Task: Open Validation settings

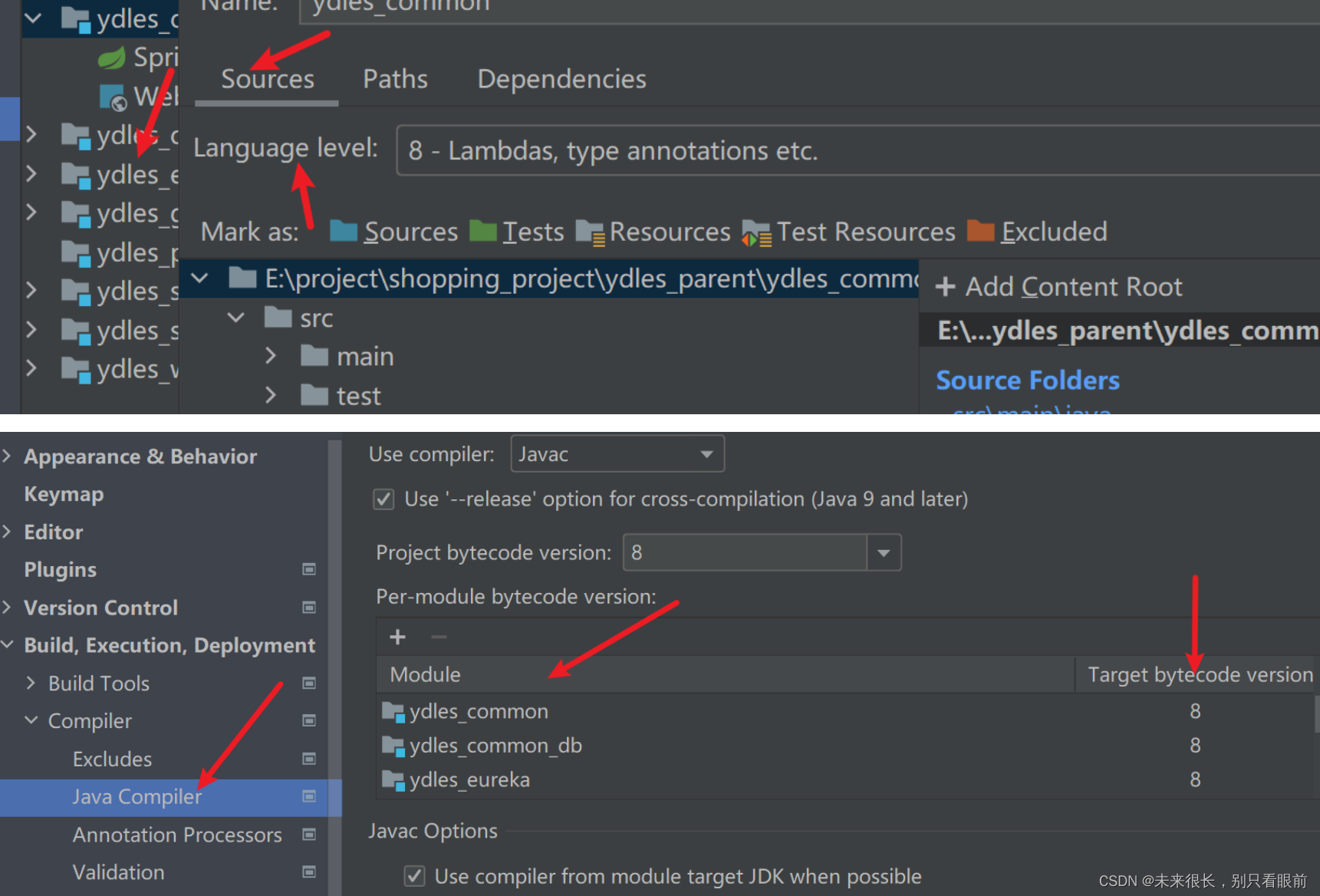Action: point(118,872)
